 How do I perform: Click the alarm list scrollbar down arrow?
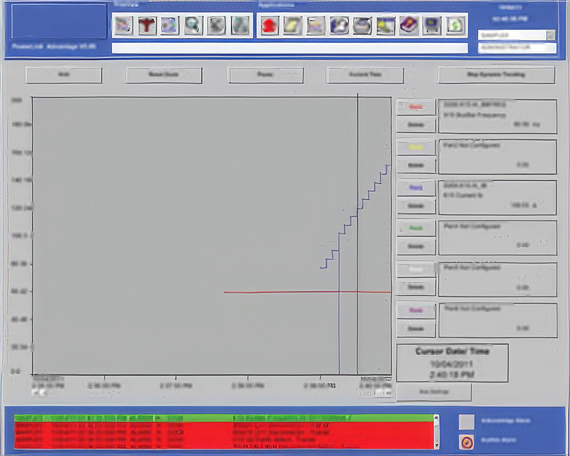tap(437, 446)
